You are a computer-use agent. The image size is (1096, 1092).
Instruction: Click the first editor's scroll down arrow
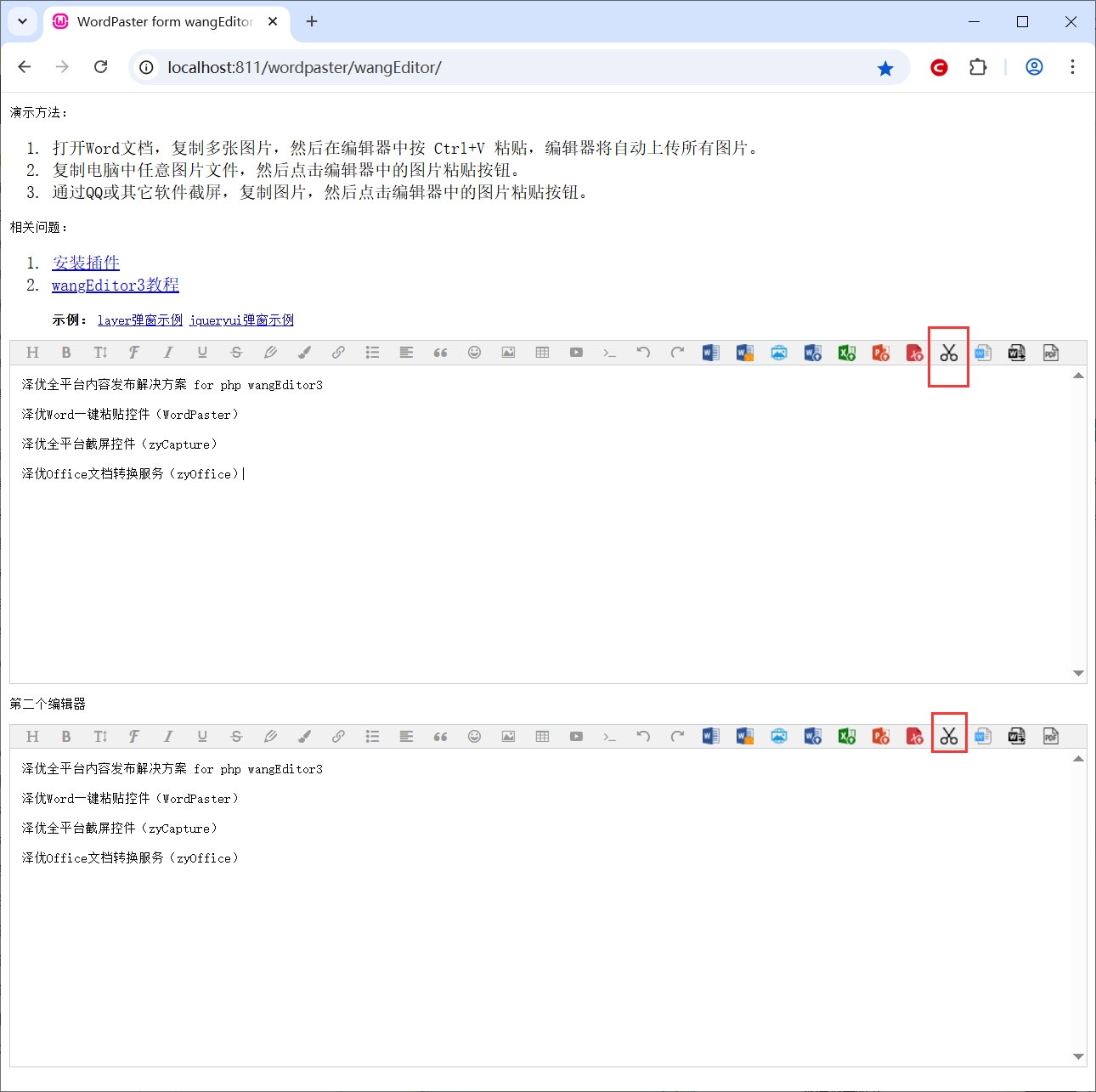click(1078, 673)
